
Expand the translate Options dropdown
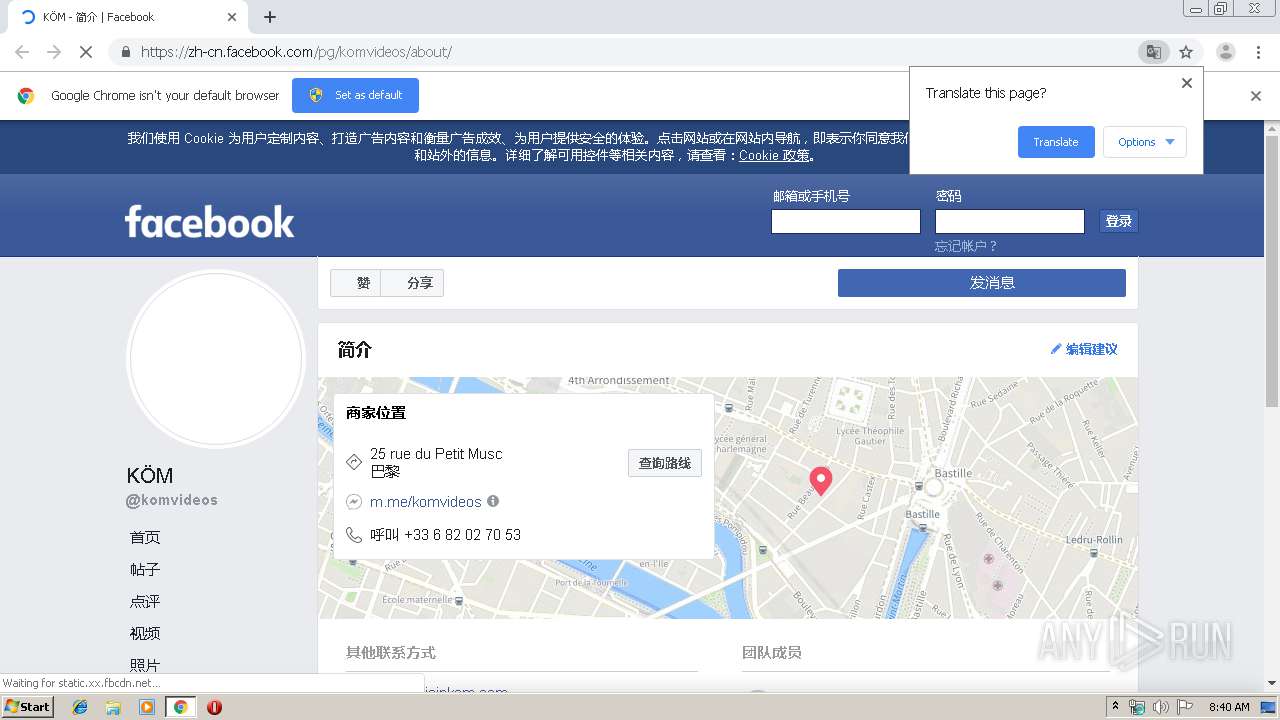point(1145,142)
